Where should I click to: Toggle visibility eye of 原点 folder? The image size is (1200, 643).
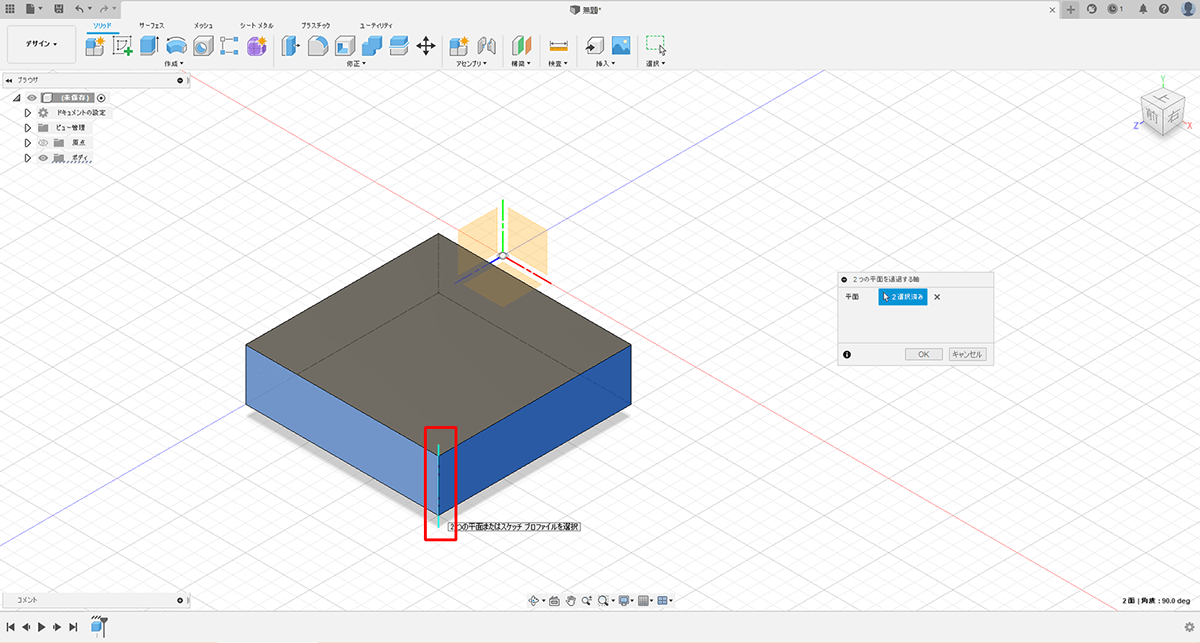43,143
